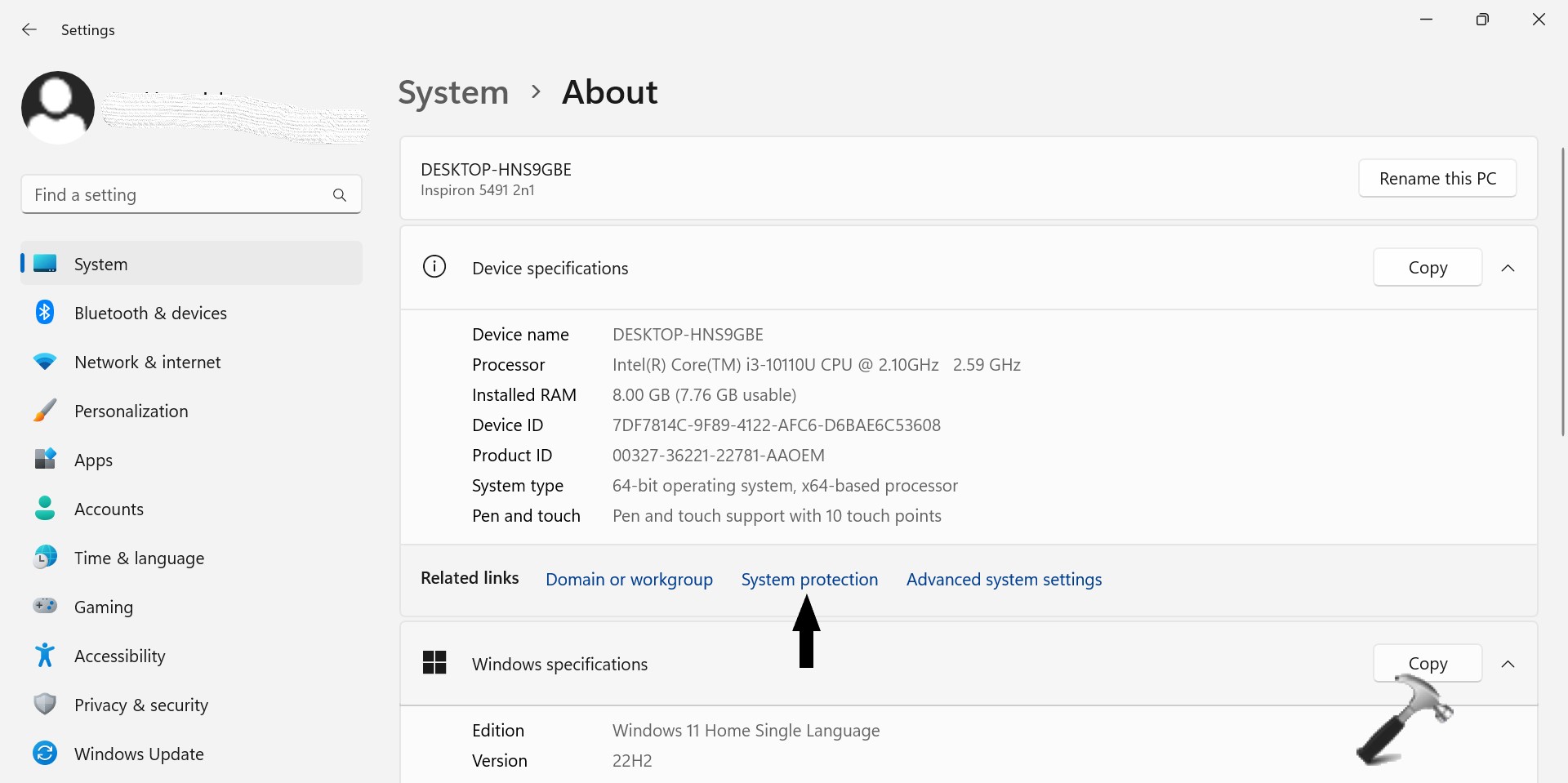Open Accounts settings
Image resolution: width=1568 pixels, height=783 pixels.
(109, 509)
